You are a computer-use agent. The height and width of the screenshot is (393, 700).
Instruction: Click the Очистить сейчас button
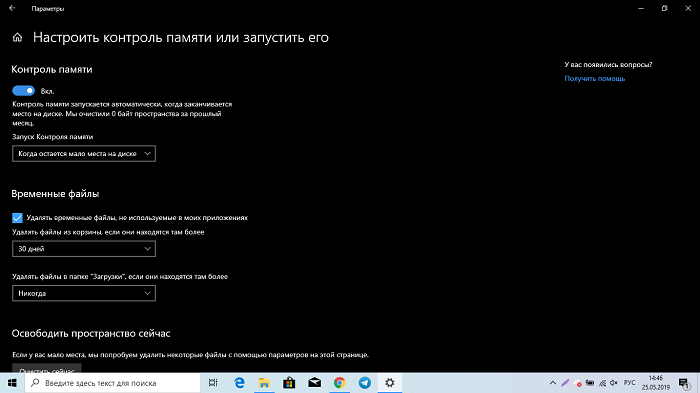pos(47,369)
